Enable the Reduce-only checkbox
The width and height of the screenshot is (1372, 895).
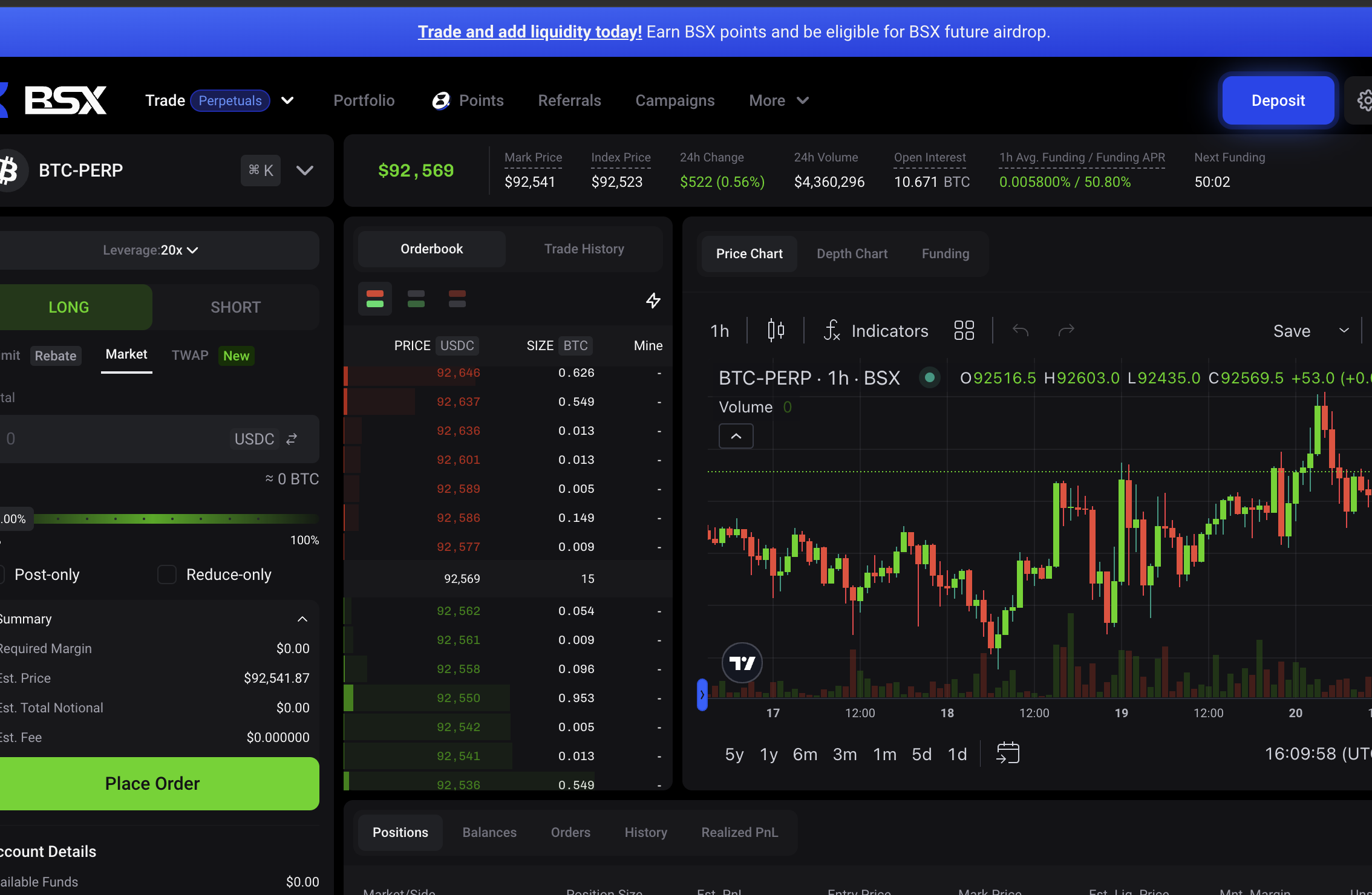click(167, 574)
